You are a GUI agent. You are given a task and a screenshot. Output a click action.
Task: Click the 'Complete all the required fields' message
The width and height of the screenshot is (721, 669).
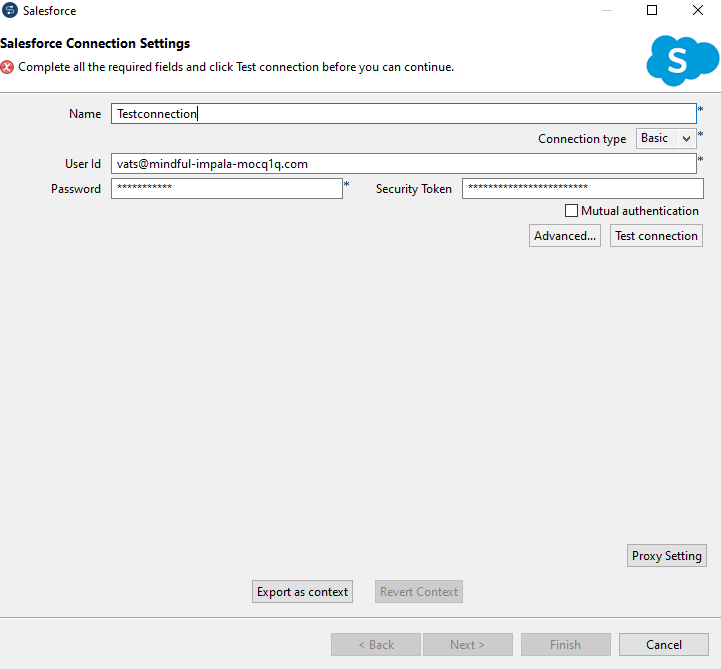click(x=236, y=67)
